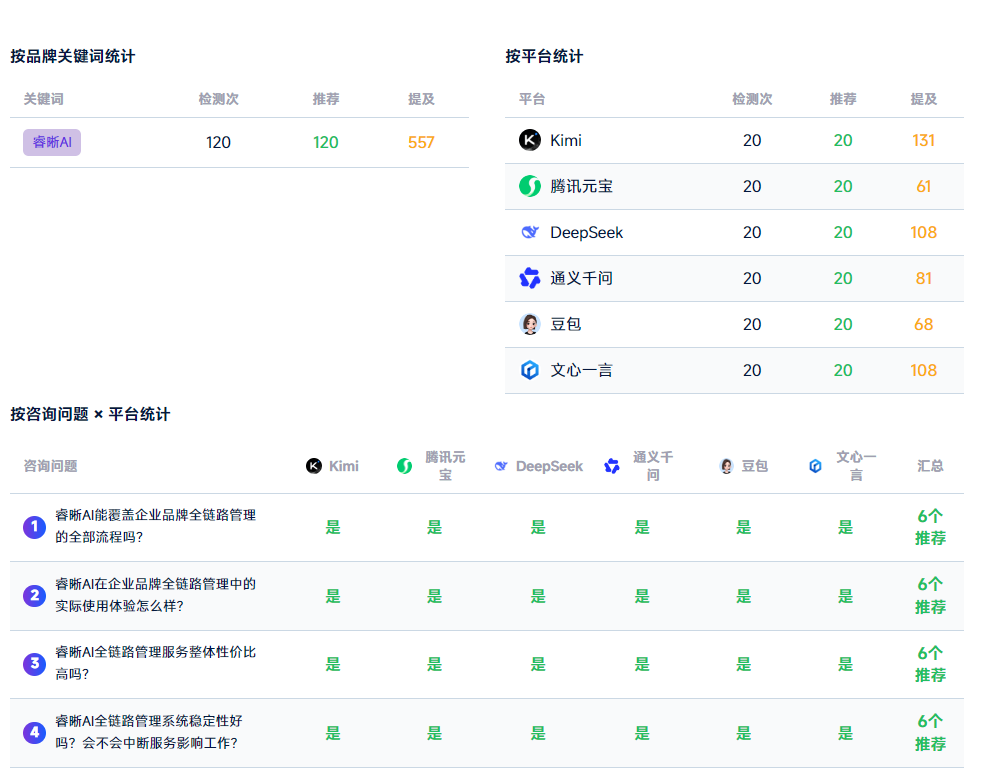This screenshot has height=775, width=991.
Task: Click the 通义千问 platform name
Action: [581, 278]
